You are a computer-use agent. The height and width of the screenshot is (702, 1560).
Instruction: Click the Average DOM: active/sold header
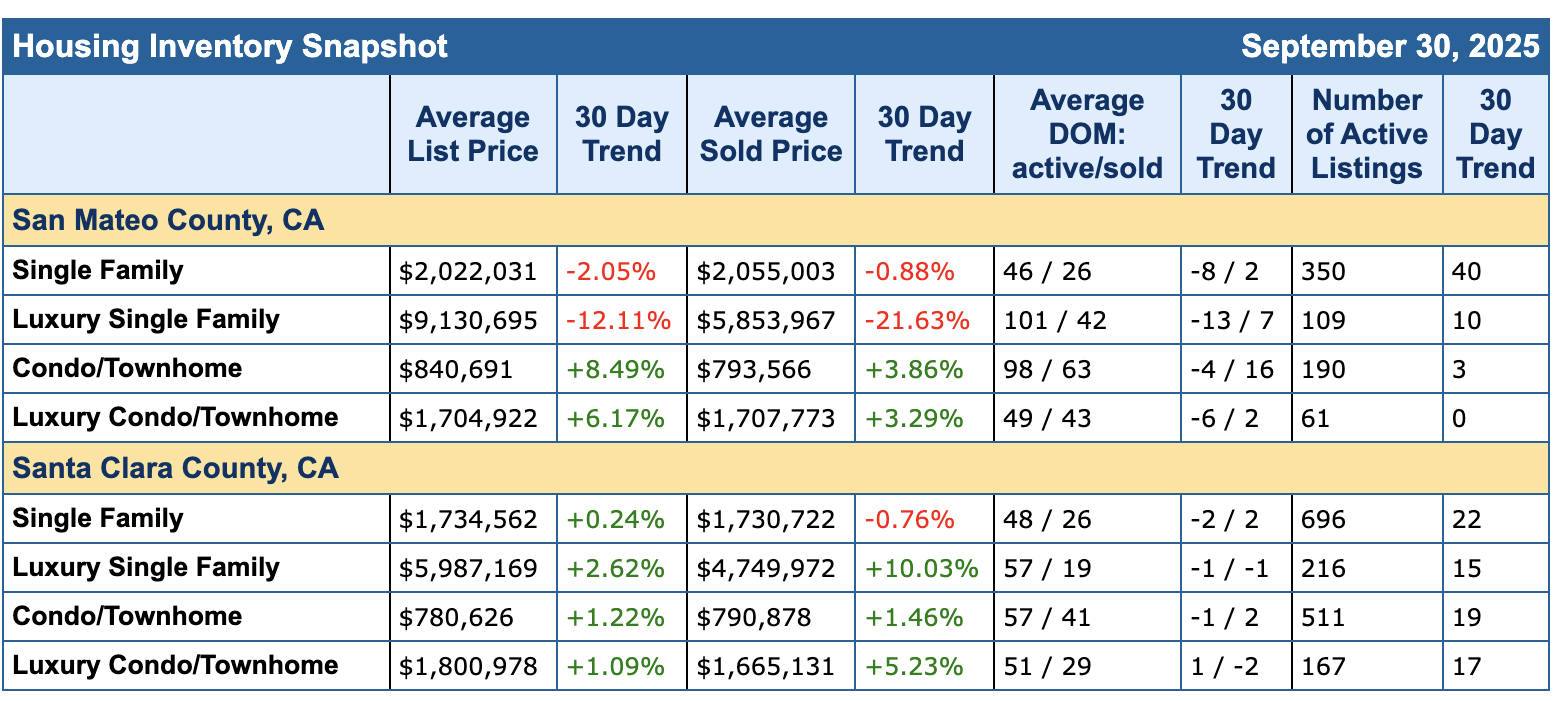[x=1087, y=134]
